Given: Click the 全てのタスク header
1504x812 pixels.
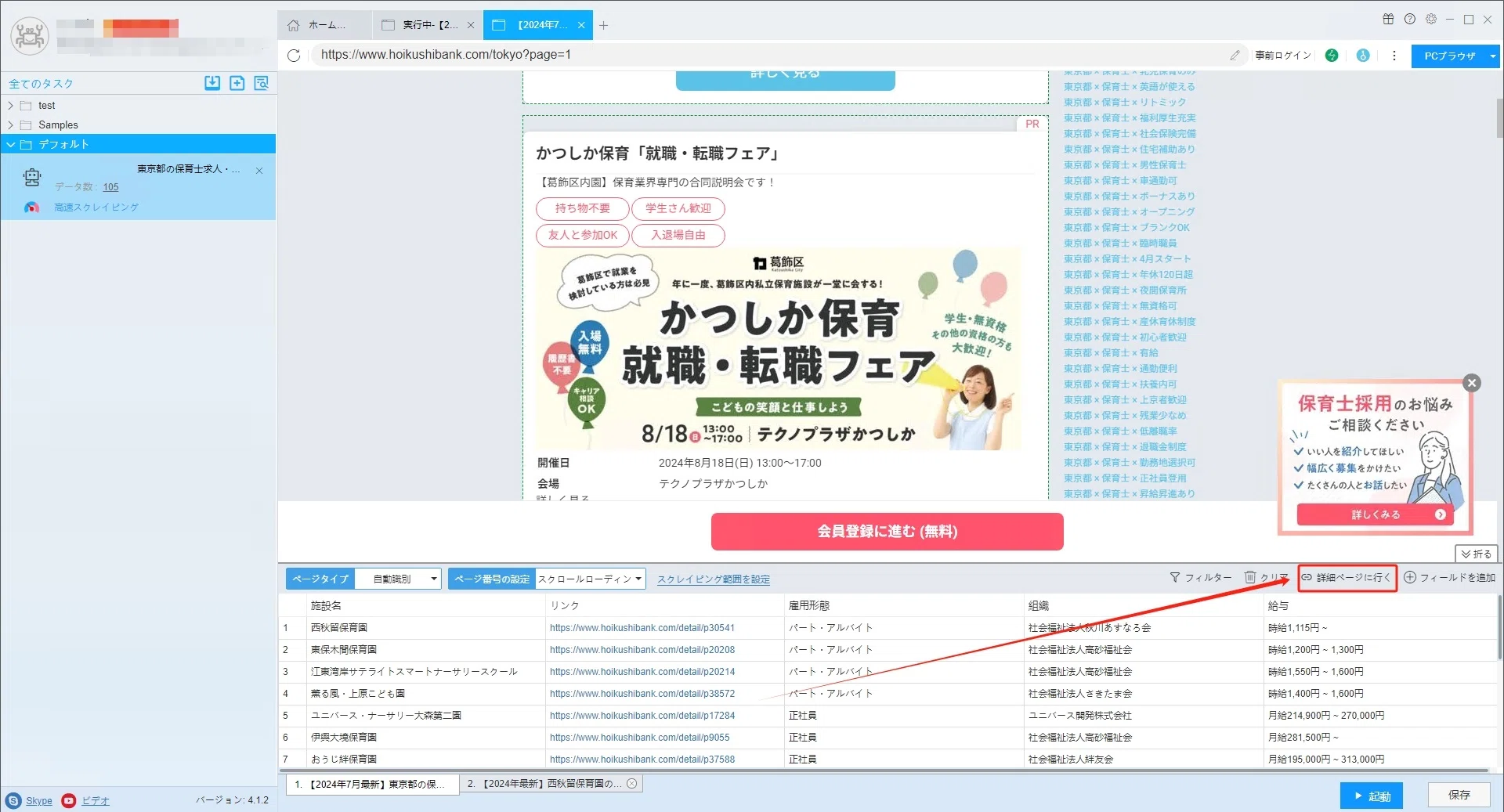Looking at the screenshot, I should coord(42,84).
